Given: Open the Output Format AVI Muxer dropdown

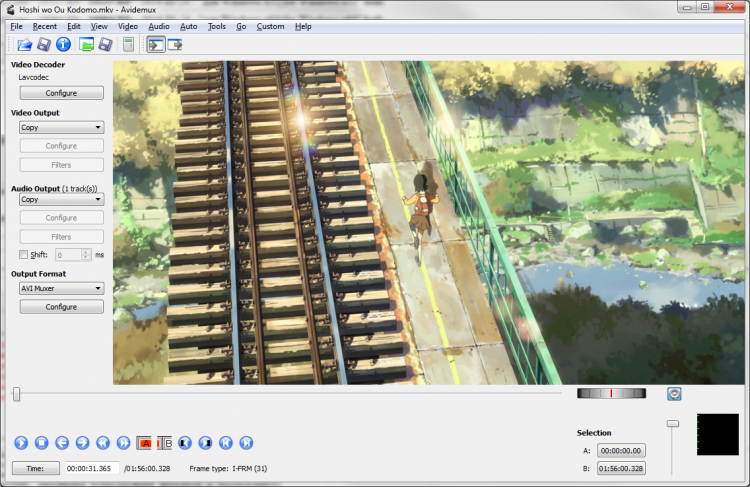Looking at the screenshot, I should coord(62,288).
